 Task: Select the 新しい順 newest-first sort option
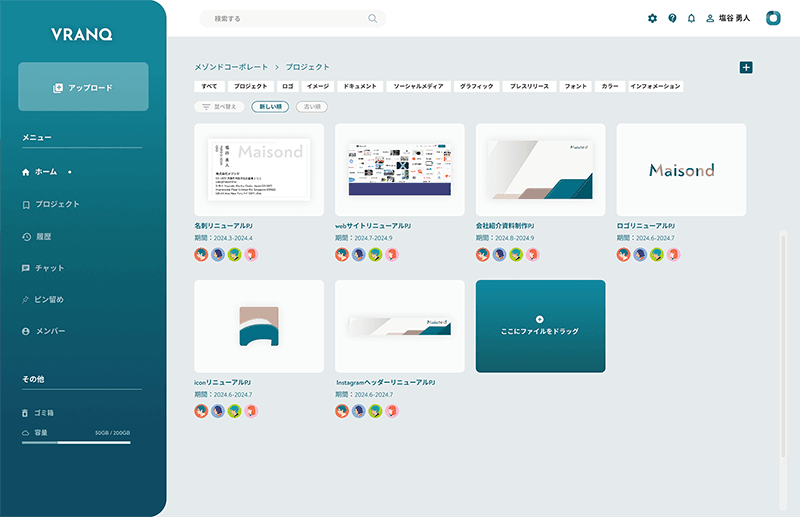point(270,106)
